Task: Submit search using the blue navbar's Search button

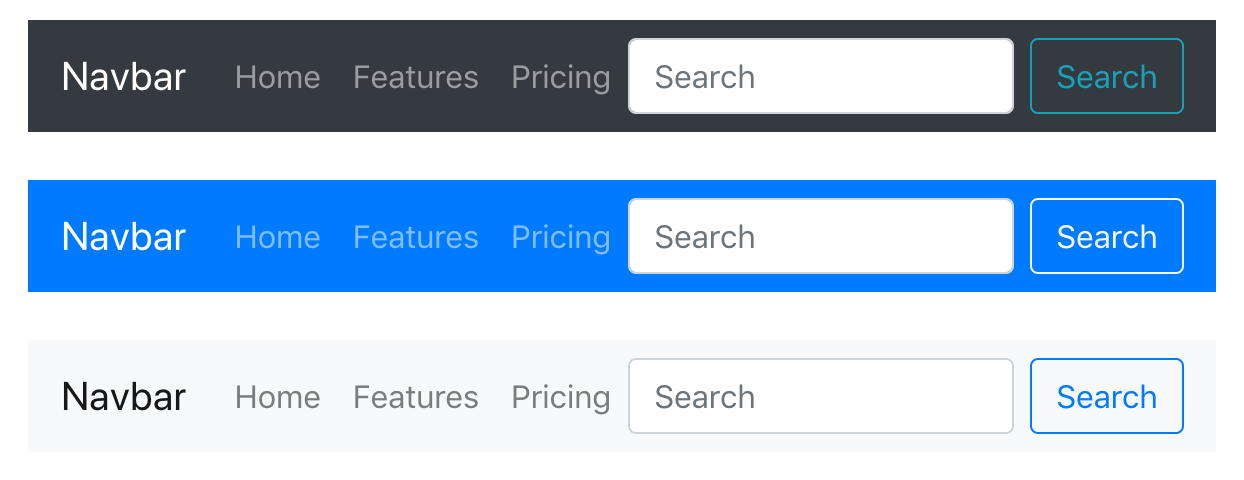Action: pos(1106,236)
